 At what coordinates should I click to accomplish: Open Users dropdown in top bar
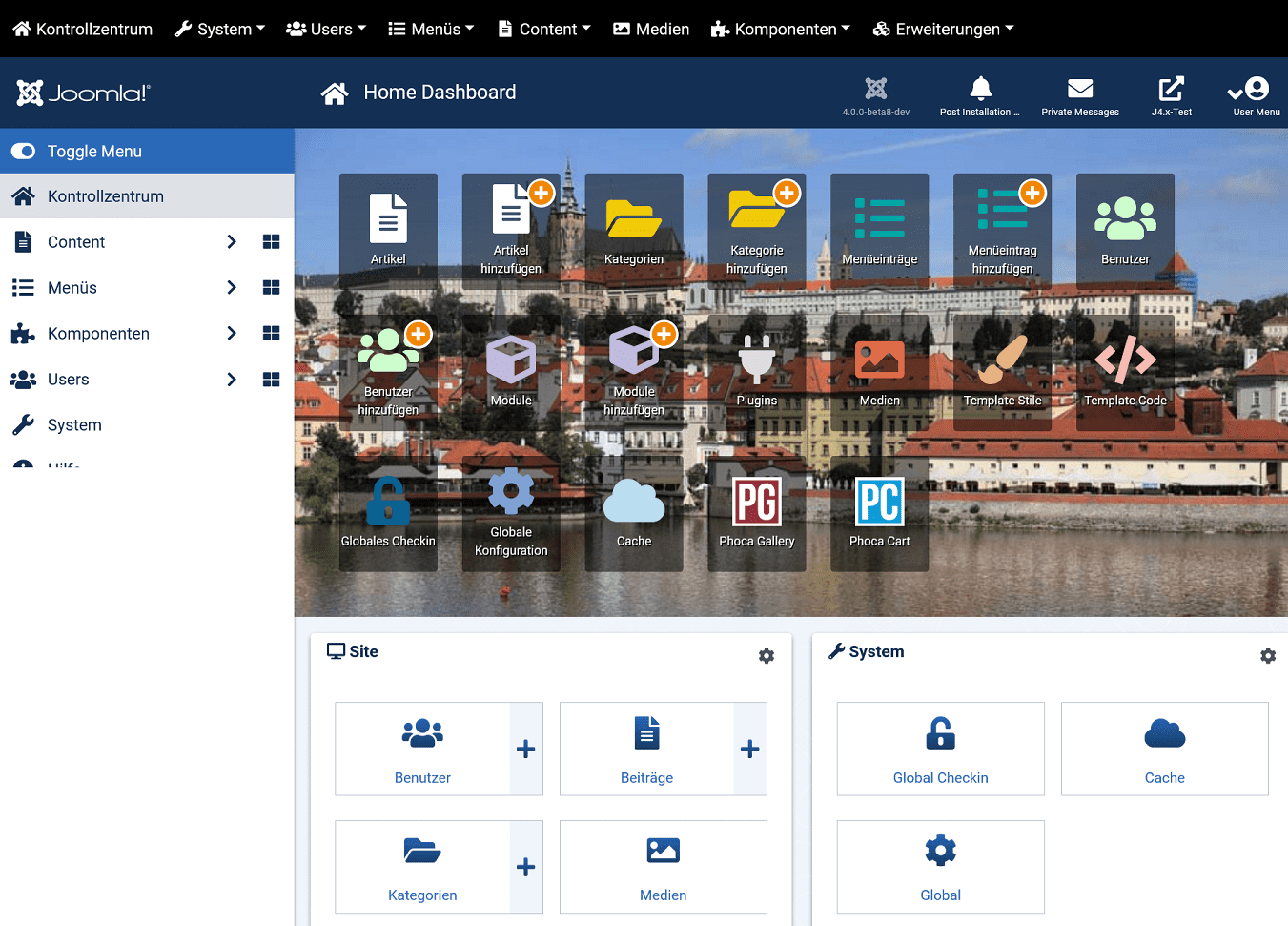(x=326, y=29)
